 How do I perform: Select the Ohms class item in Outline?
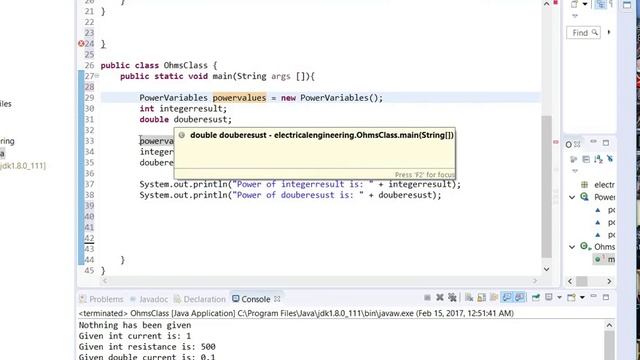tap(599, 247)
